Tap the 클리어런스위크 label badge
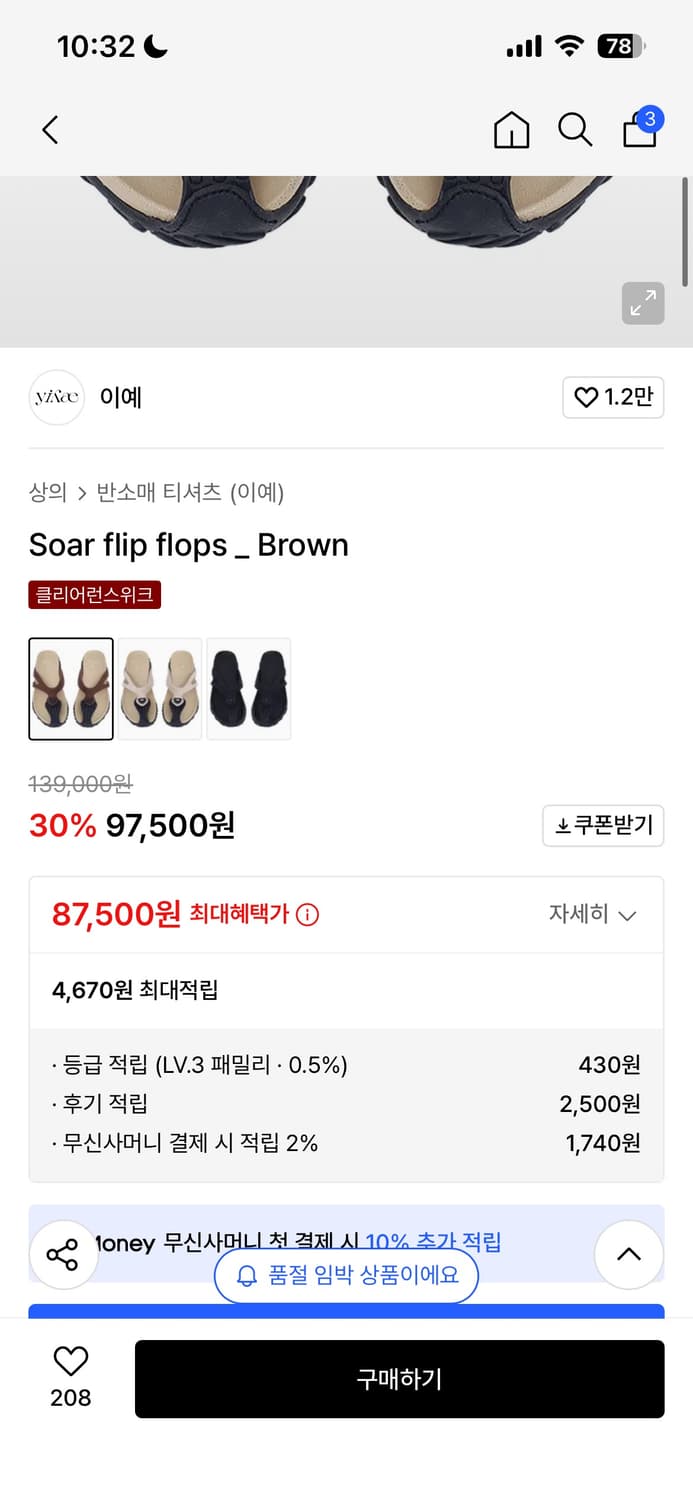The height and width of the screenshot is (1500, 693). pyautogui.click(x=94, y=593)
